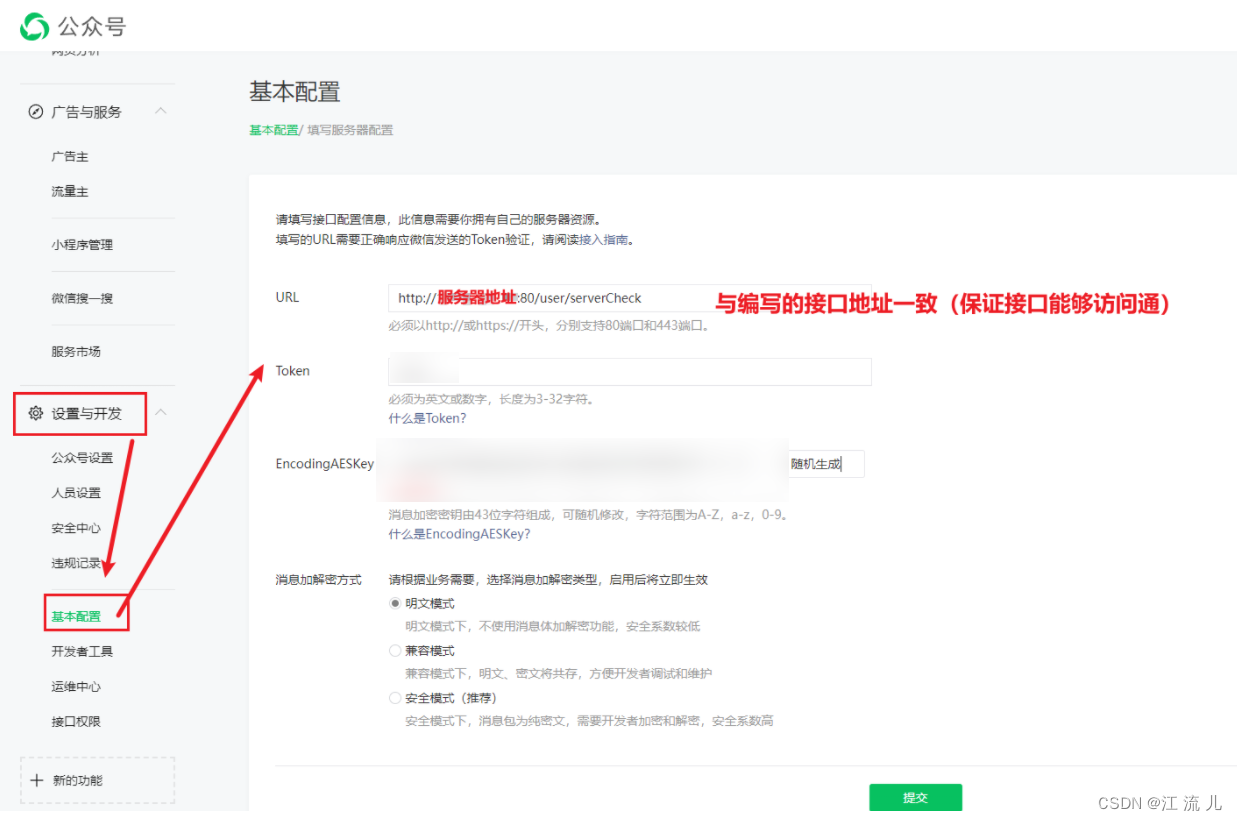Click the 基本配置 breadcrumb link
1237x821 pixels.
click(x=272, y=129)
